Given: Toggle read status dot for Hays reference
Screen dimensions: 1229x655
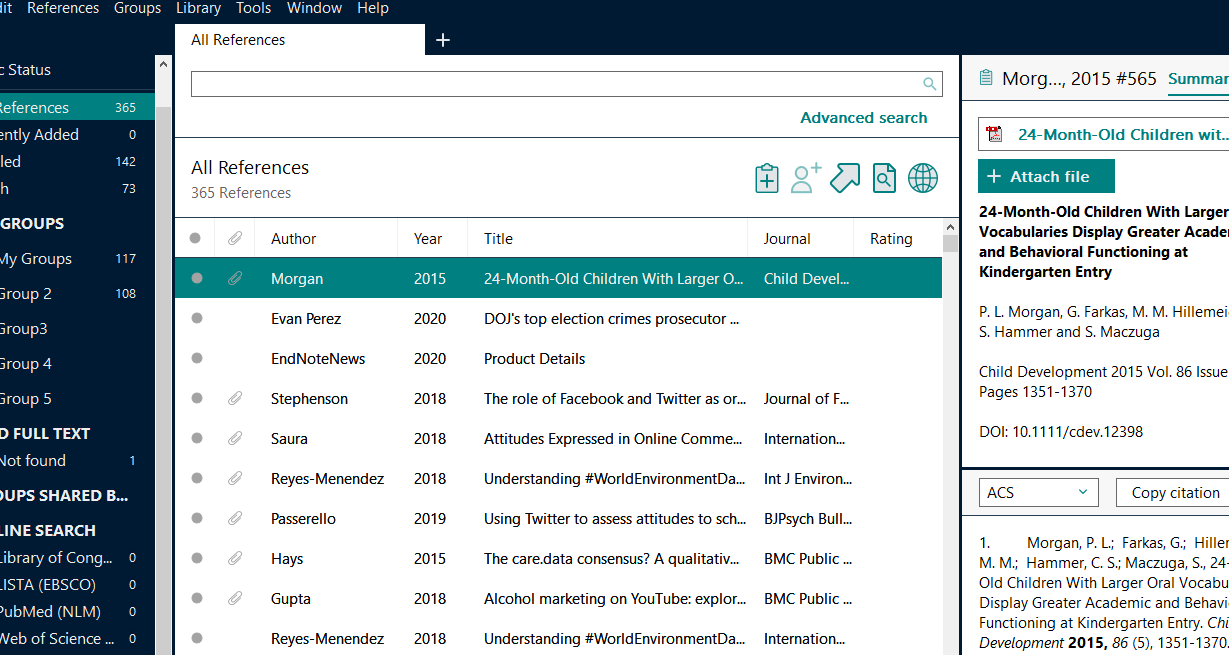Looking at the screenshot, I should click(x=196, y=559).
